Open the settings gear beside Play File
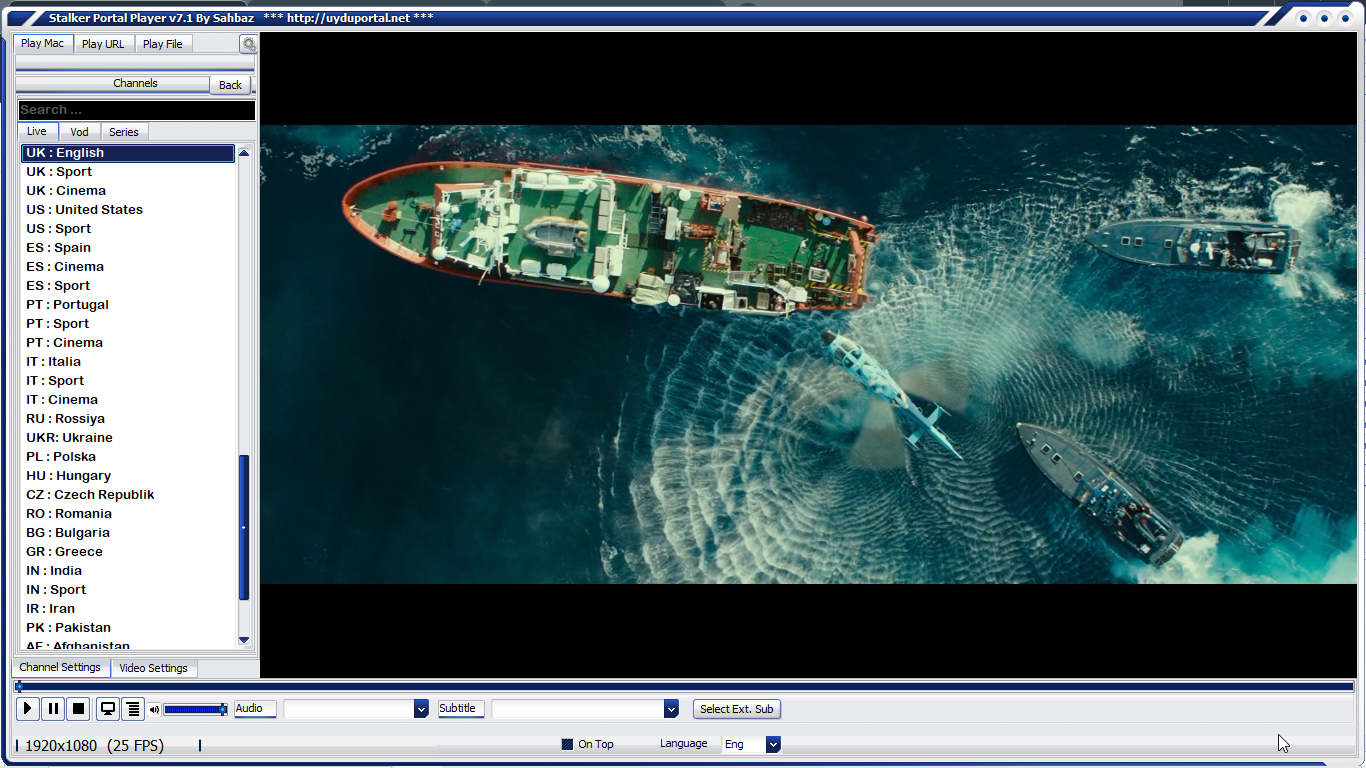This screenshot has width=1366, height=768. pyautogui.click(x=248, y=44)
